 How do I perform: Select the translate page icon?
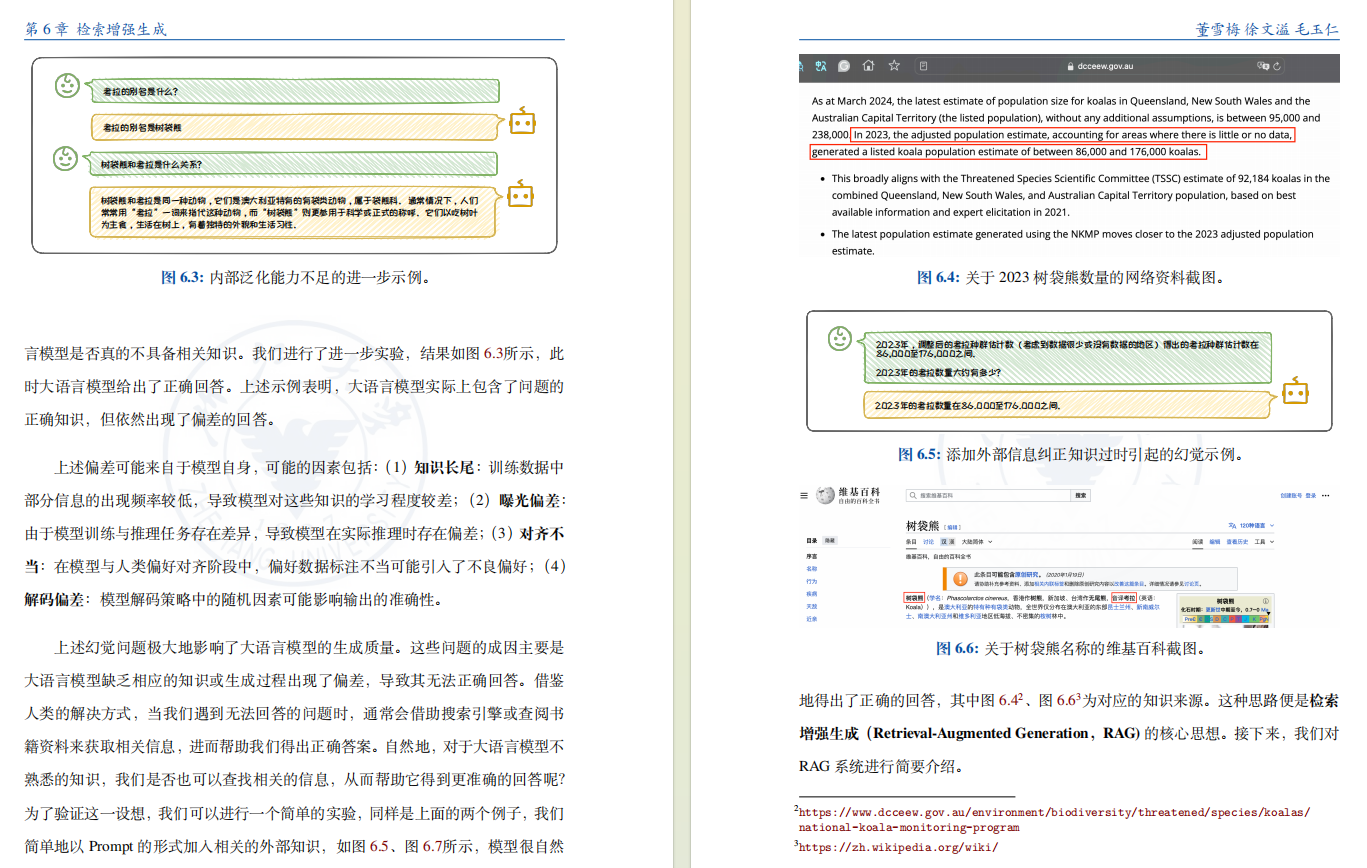[821, 66]
